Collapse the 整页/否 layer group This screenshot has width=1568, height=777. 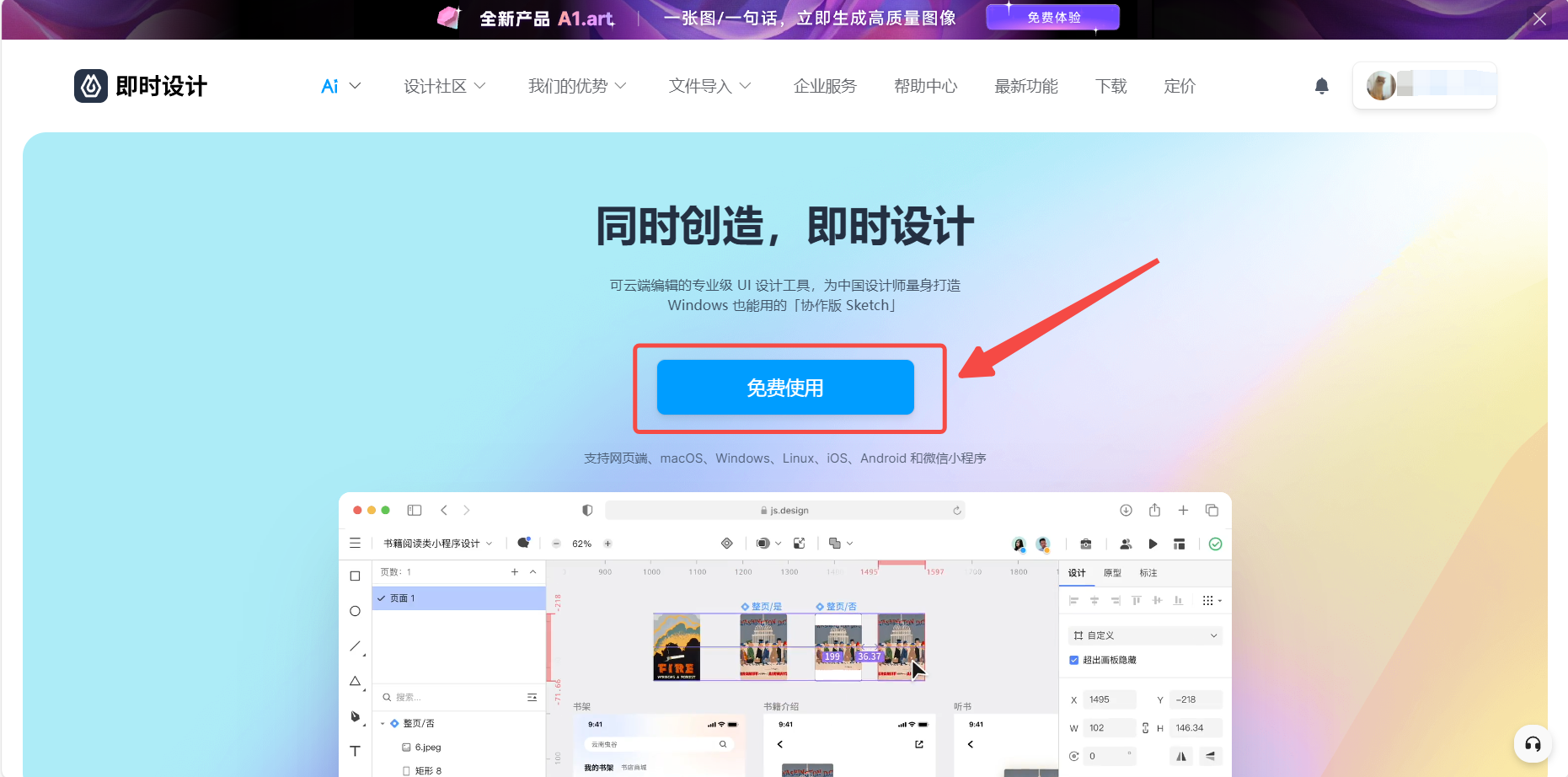pyautogui.click(x=383, y=724)
